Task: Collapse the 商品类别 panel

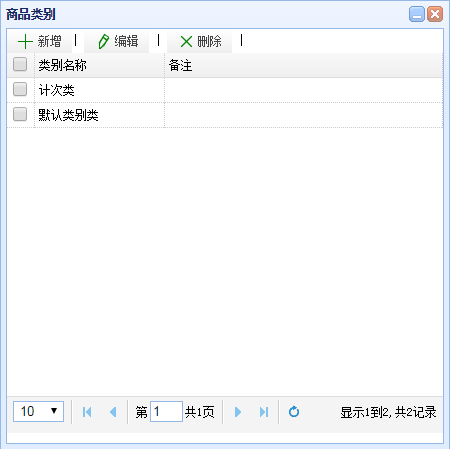Action: point(417,14)
